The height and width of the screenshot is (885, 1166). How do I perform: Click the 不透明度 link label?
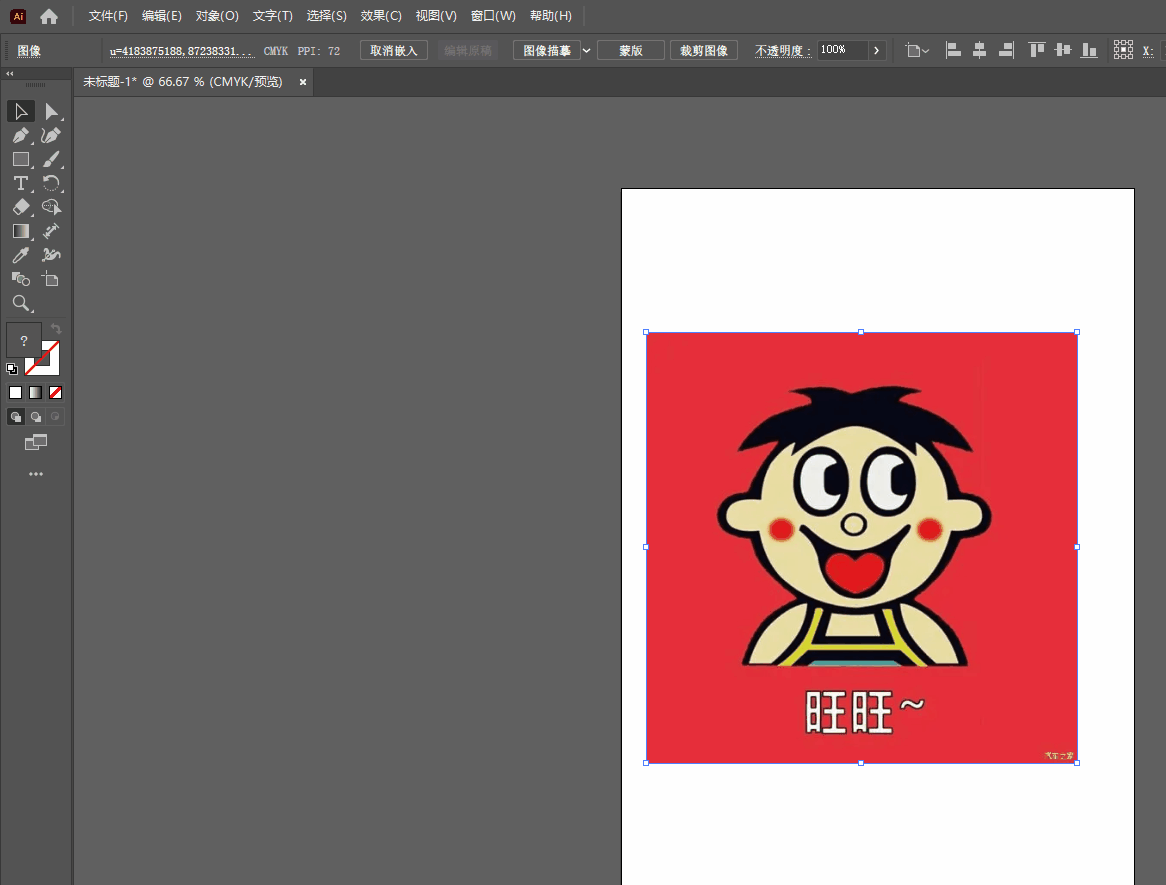point(782,51)
